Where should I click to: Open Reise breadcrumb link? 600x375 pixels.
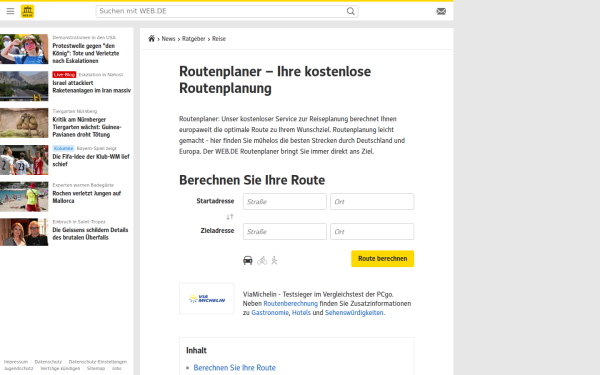pos(219,39)
